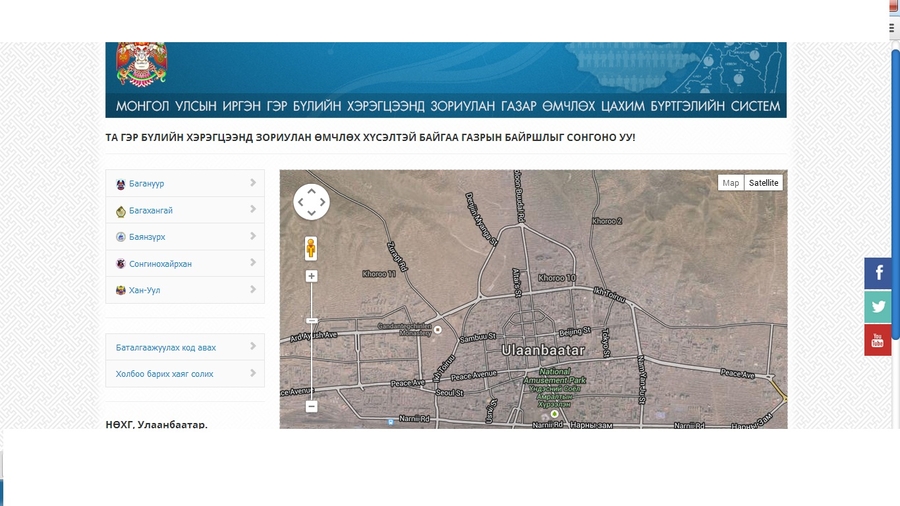The image size is (900, 506).
Task: Open the Facebook share button
Action: coord(878,273)
